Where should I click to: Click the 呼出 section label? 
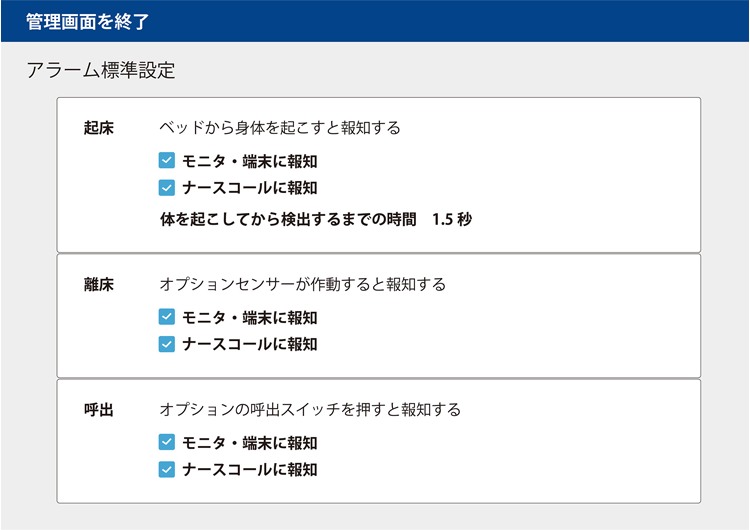click(98, 410)
